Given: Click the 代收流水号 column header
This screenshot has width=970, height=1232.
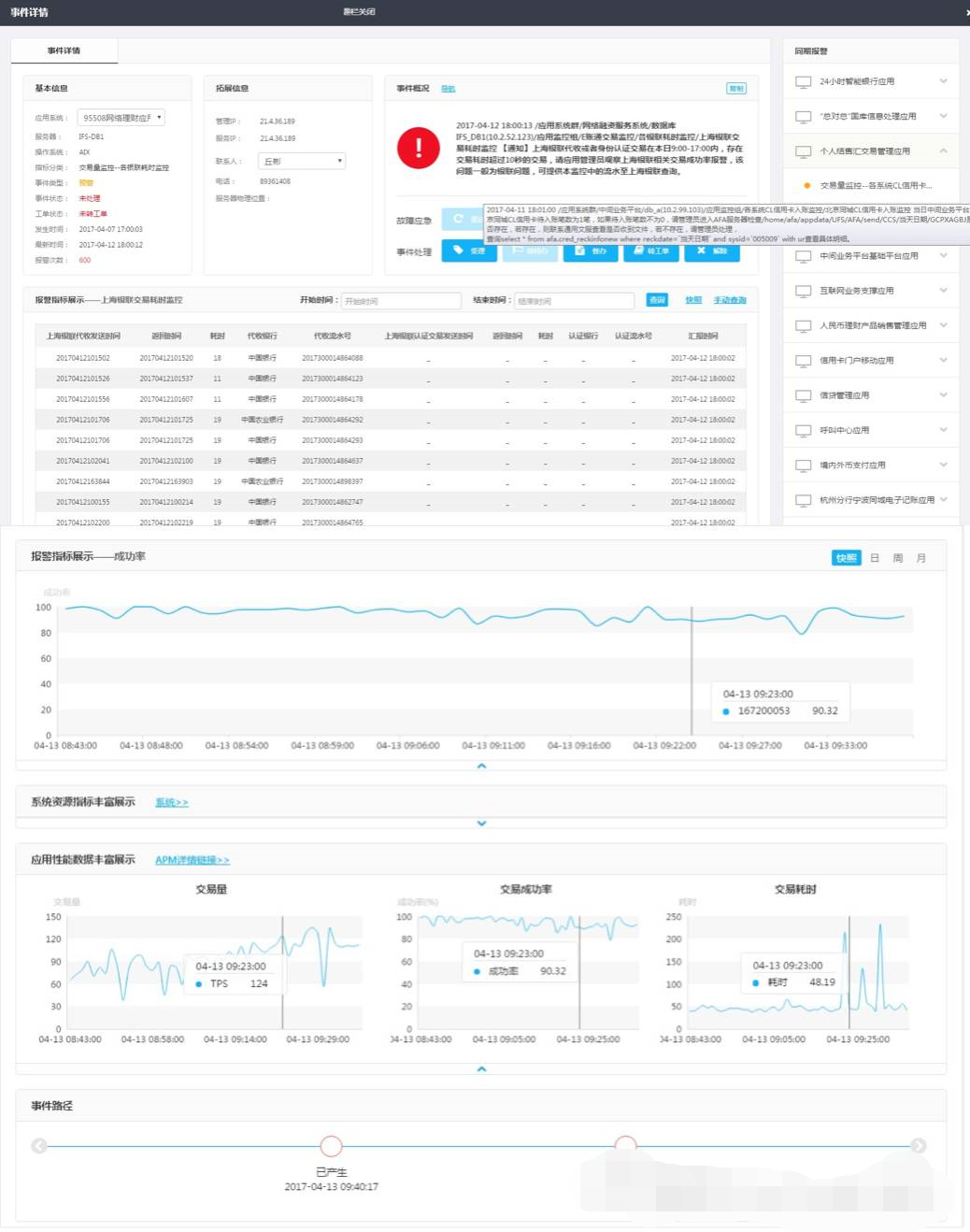Looking at the screenshot, I should [333, 336].
